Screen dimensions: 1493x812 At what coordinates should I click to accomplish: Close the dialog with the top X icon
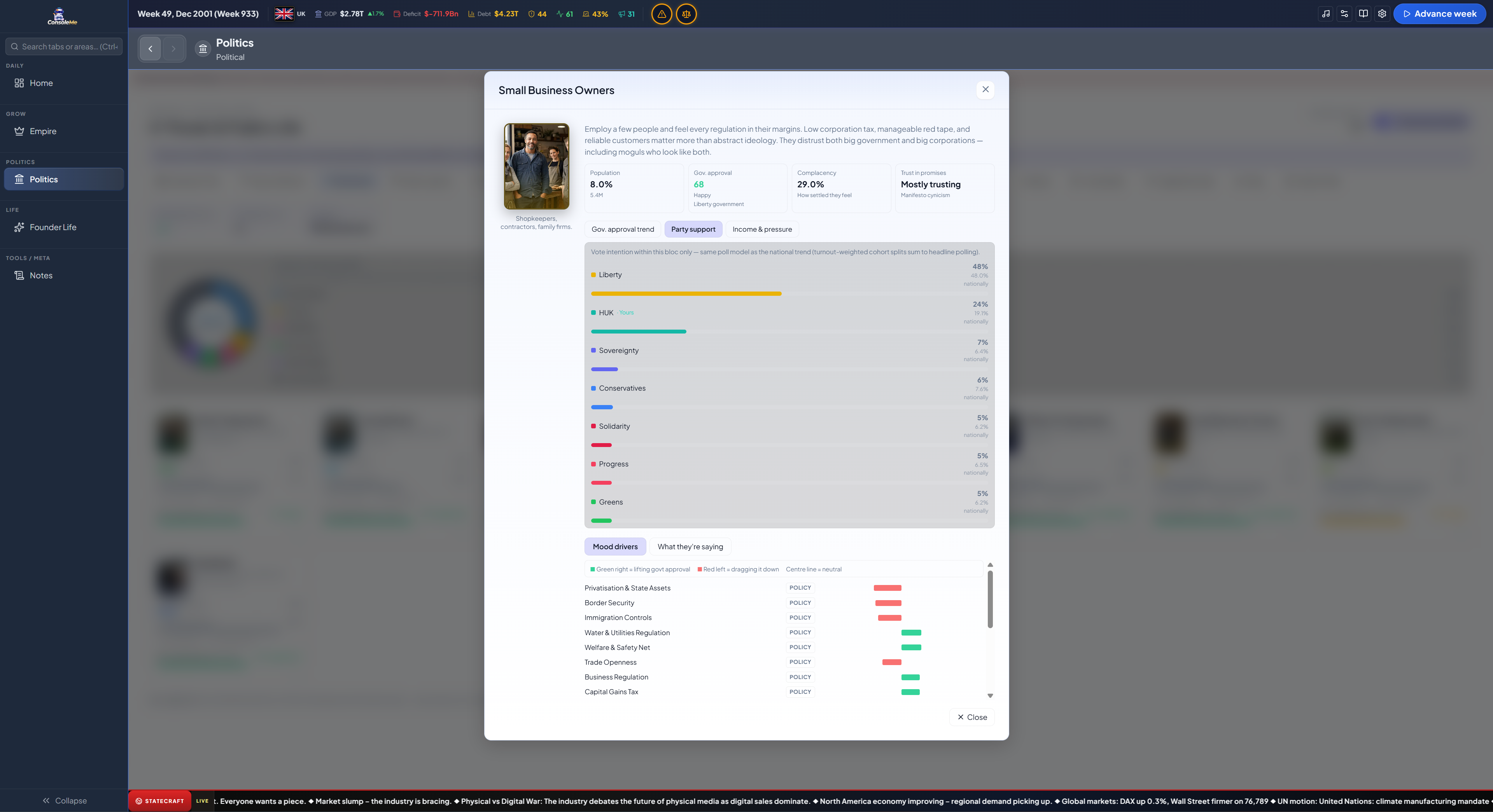click(985, 89)
